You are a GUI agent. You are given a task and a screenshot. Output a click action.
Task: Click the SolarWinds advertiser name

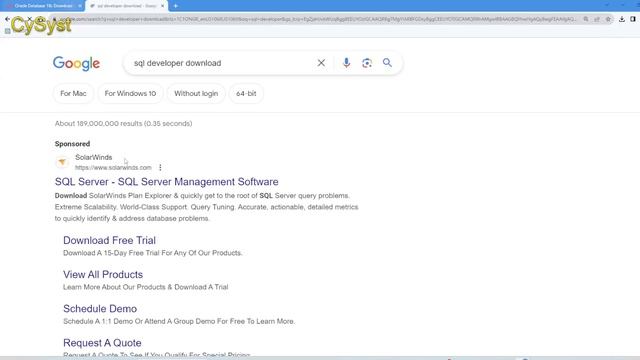coord(93,158)
